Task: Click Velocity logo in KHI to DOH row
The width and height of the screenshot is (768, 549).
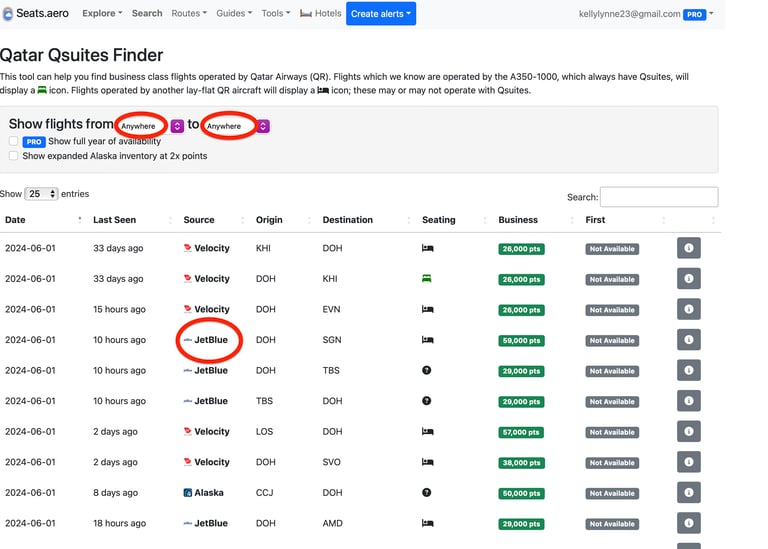Action: pyautogui.click(x=188, y=248)
